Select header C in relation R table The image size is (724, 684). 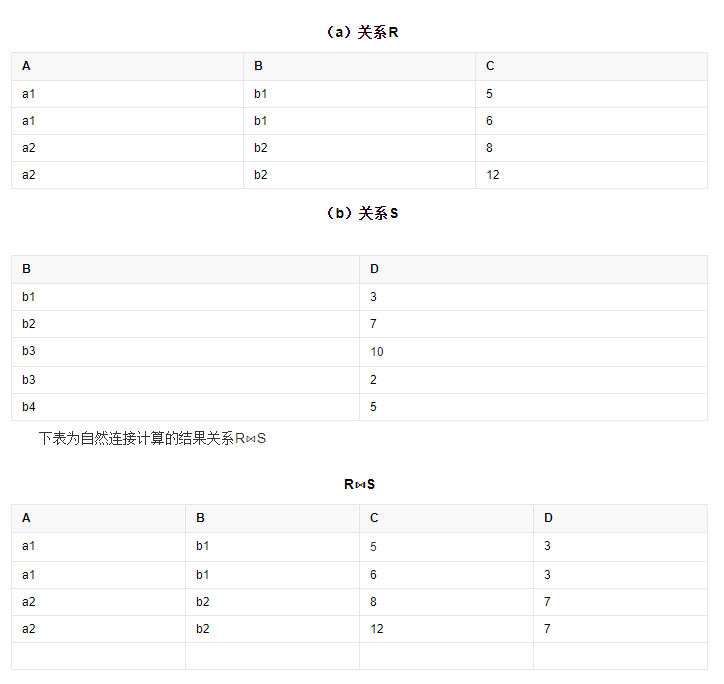[490, 66]
